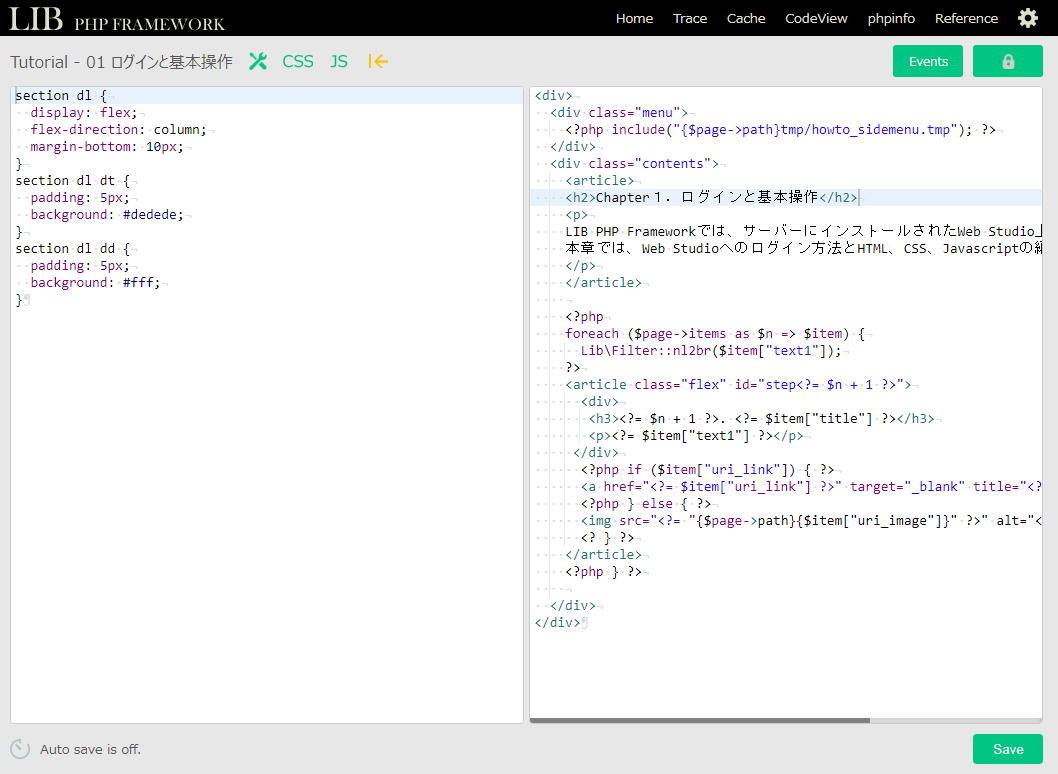Click the LIB PHP Framework logo
The image size is (1058, 774).
click(x=118, y=19)
